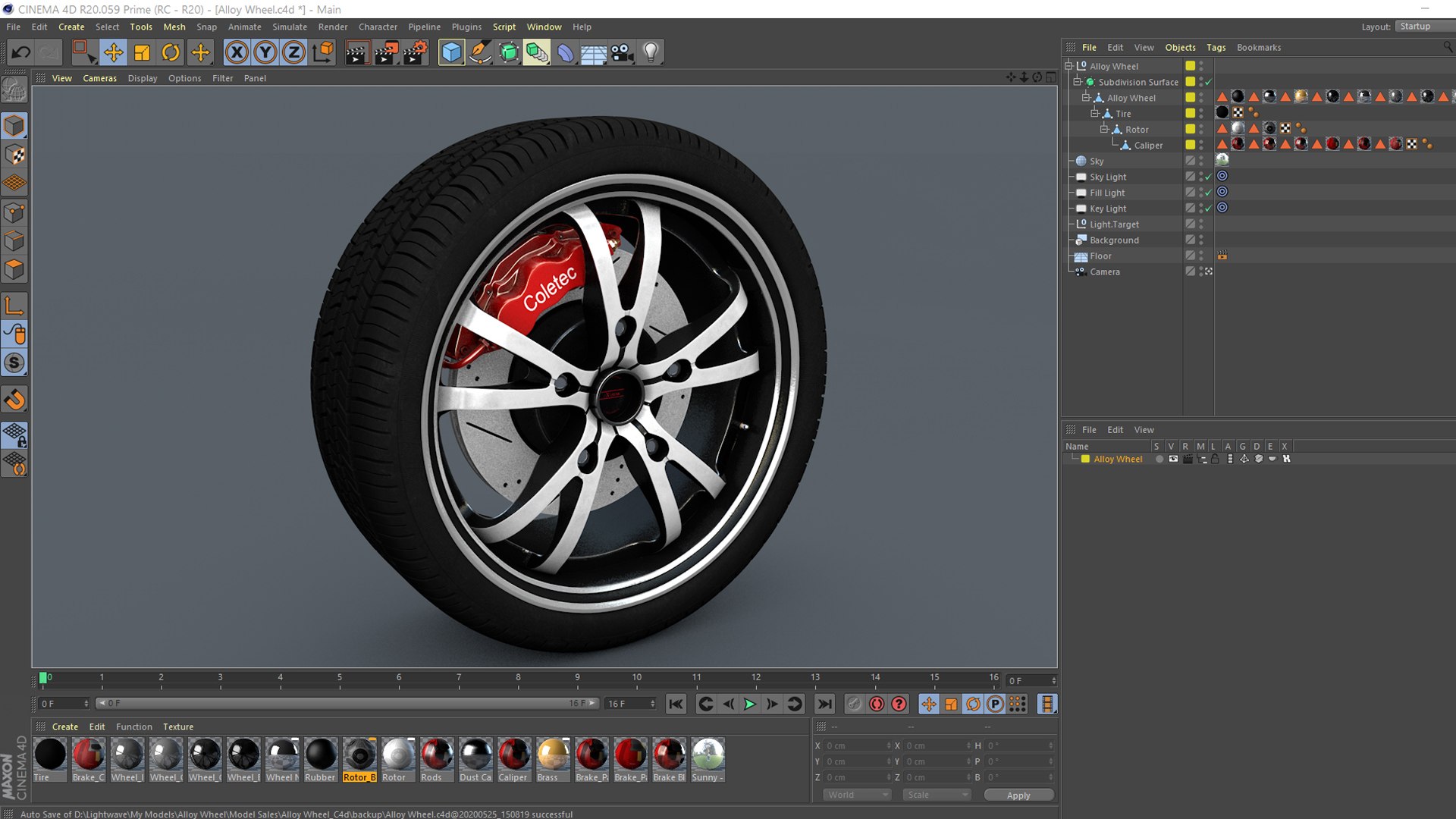Open the Layout Startup dropdown
1456x819 pixels.
pos(1426,27)
